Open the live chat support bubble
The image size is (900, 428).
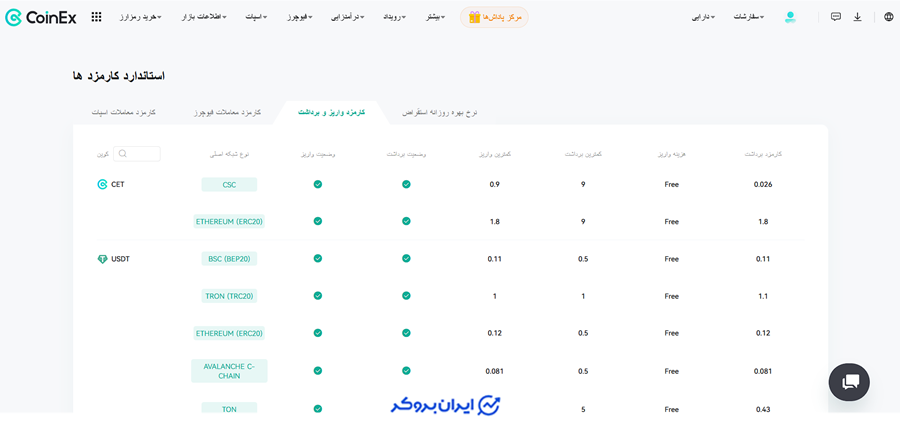coord(849,382)
